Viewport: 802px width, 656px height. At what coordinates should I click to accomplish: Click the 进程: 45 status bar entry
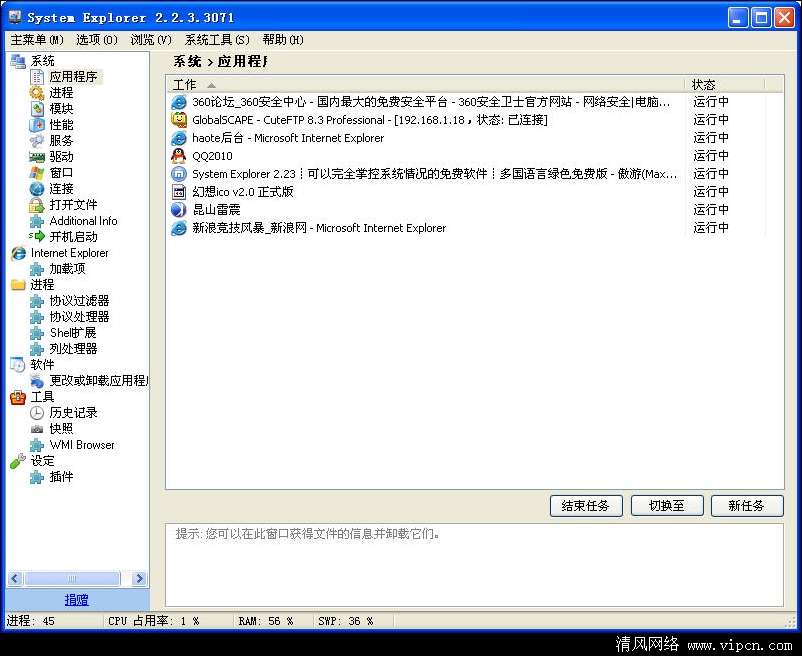(31, 621)
